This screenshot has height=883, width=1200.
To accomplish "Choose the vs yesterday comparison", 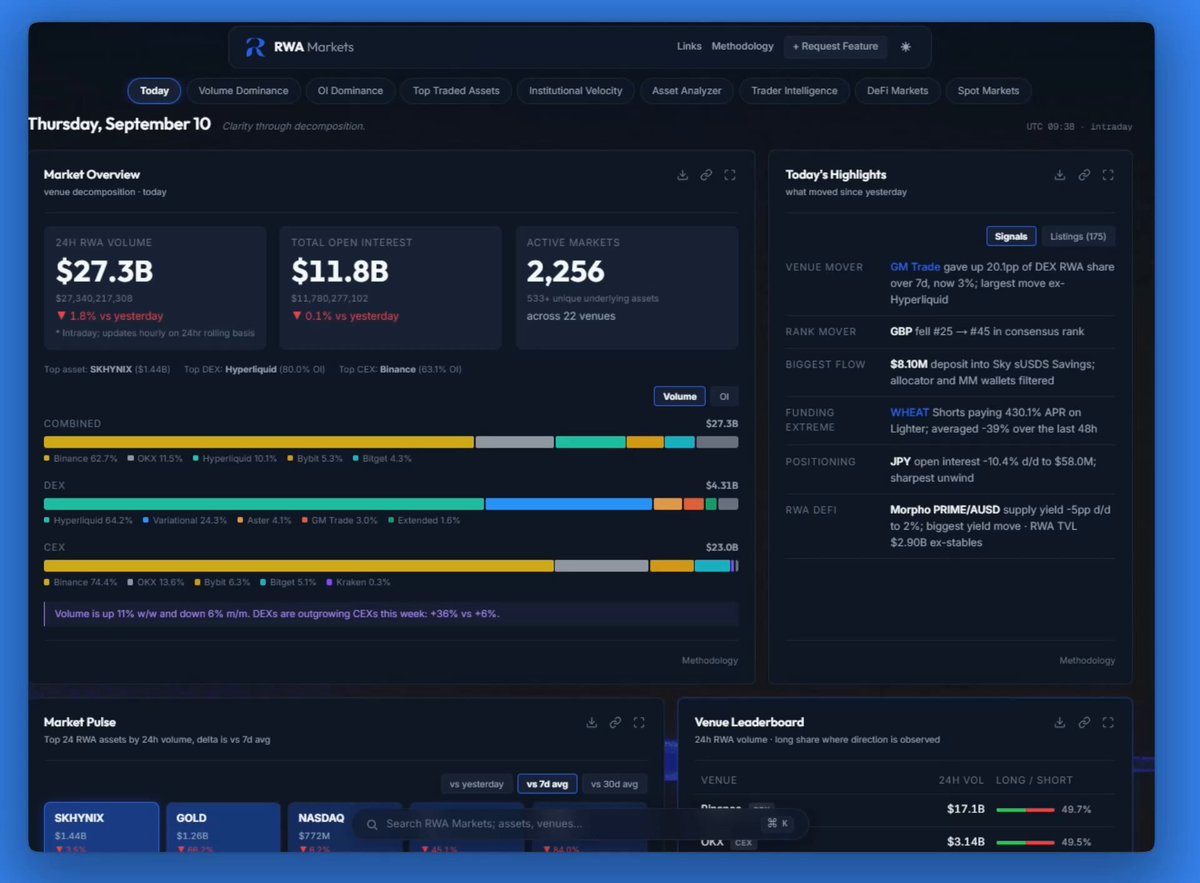I will point(477,784).
